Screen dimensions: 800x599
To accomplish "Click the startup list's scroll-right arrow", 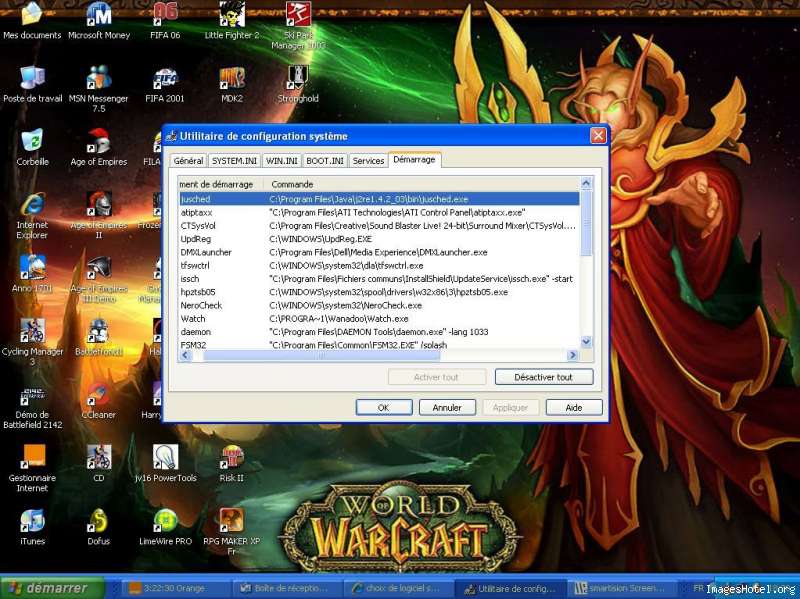I will point(573,355).
